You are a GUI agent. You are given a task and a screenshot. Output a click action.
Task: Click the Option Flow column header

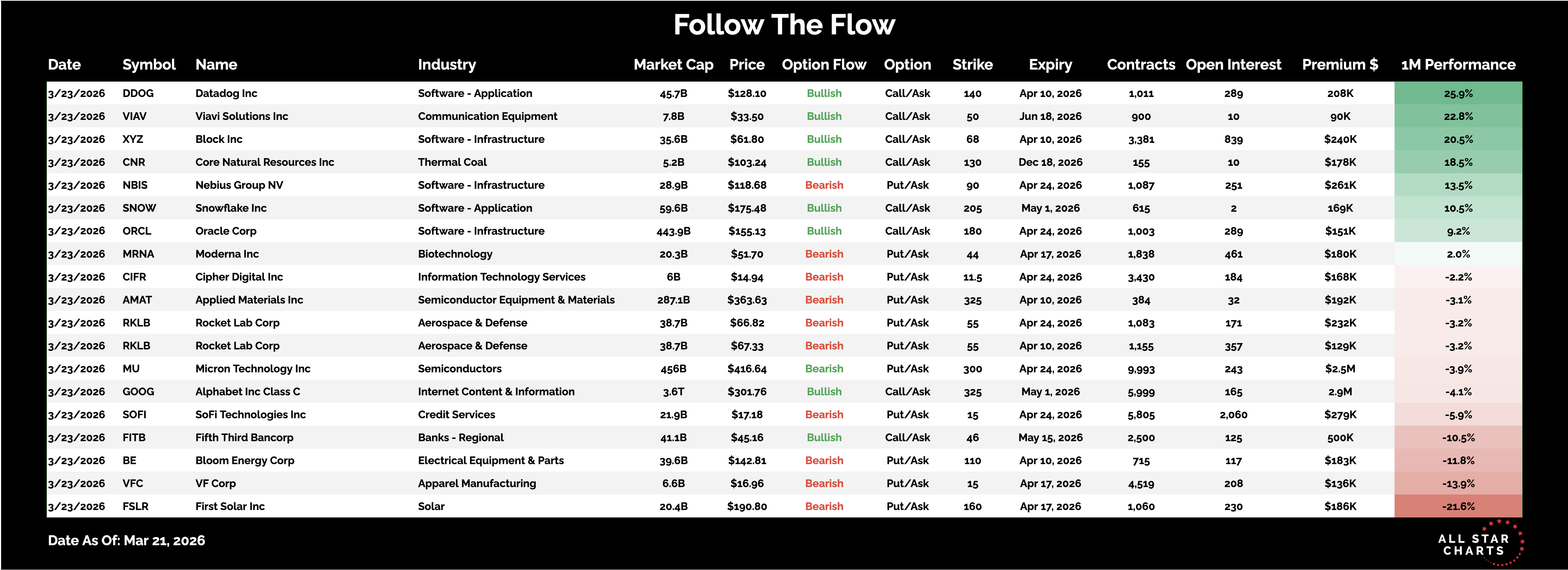click(x=824, y=64)
